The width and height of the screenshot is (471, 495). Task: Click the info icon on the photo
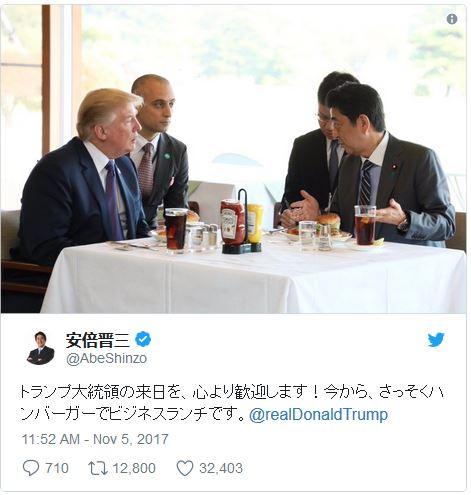click(x=452, y=19)
